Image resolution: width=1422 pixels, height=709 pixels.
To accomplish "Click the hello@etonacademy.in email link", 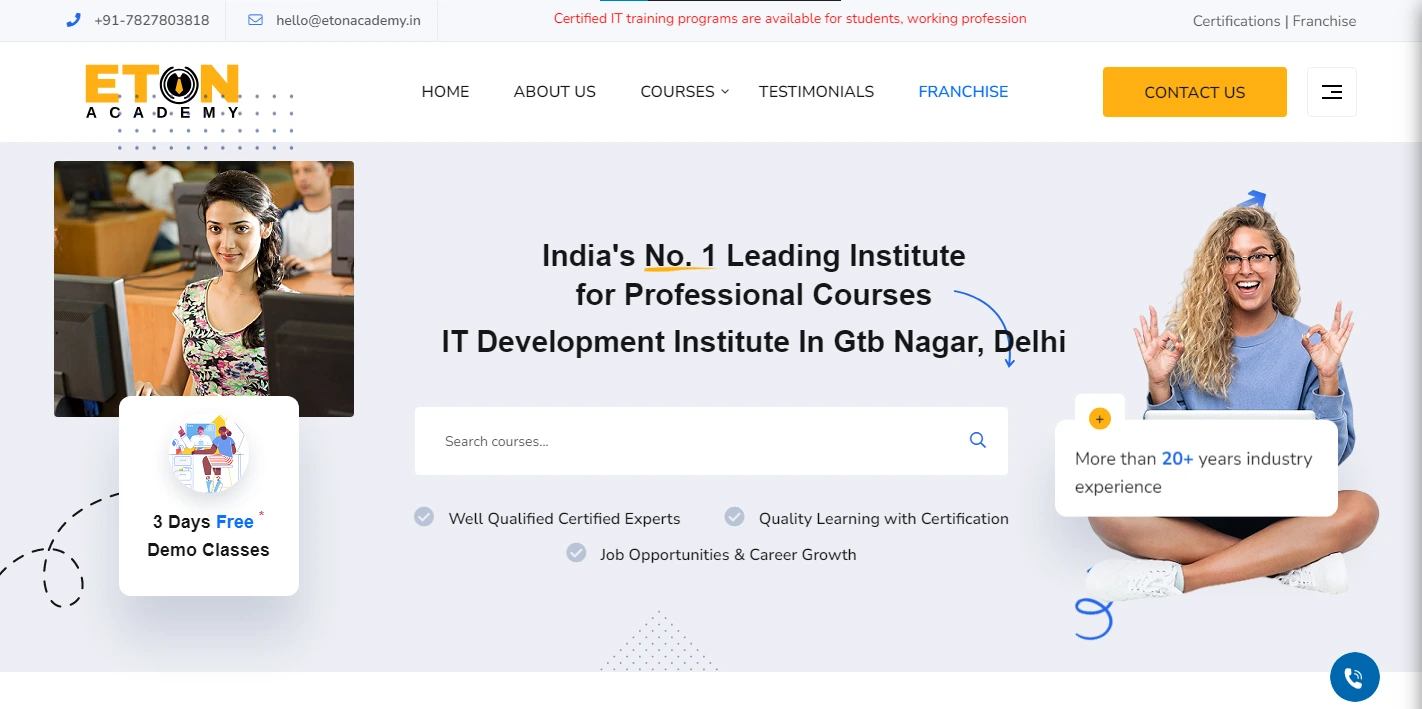I will coord(349,20).
